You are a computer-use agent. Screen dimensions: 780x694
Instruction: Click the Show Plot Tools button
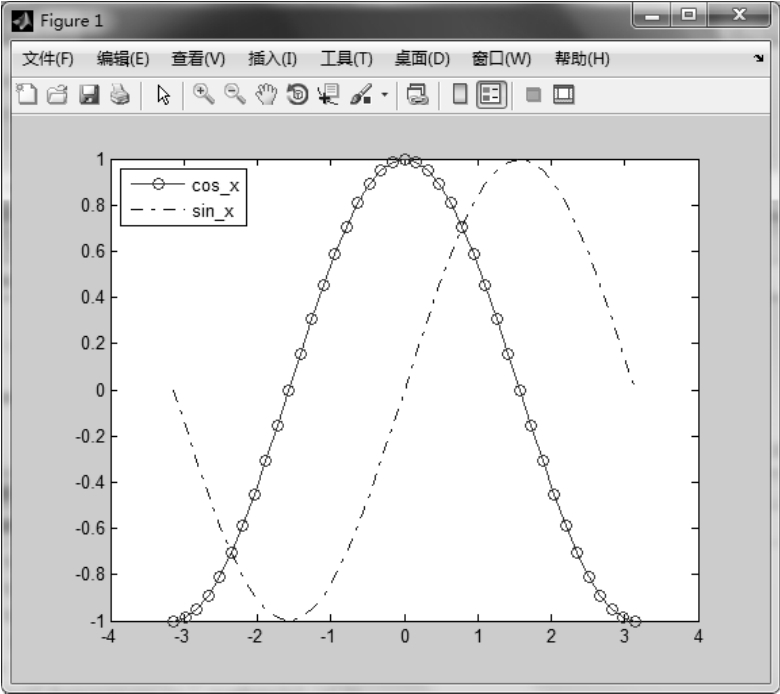[x=564, y=95]
